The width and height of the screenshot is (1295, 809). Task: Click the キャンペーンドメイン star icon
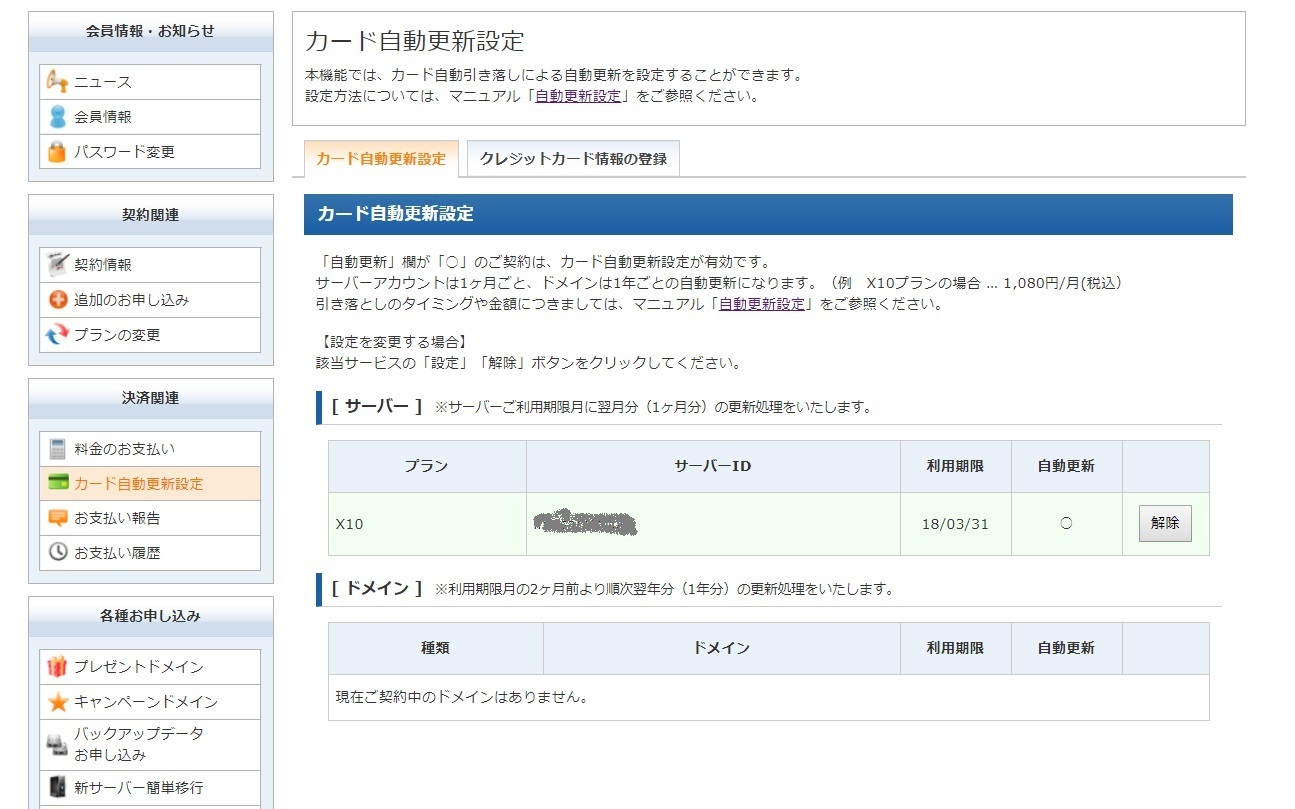point(57,702)
